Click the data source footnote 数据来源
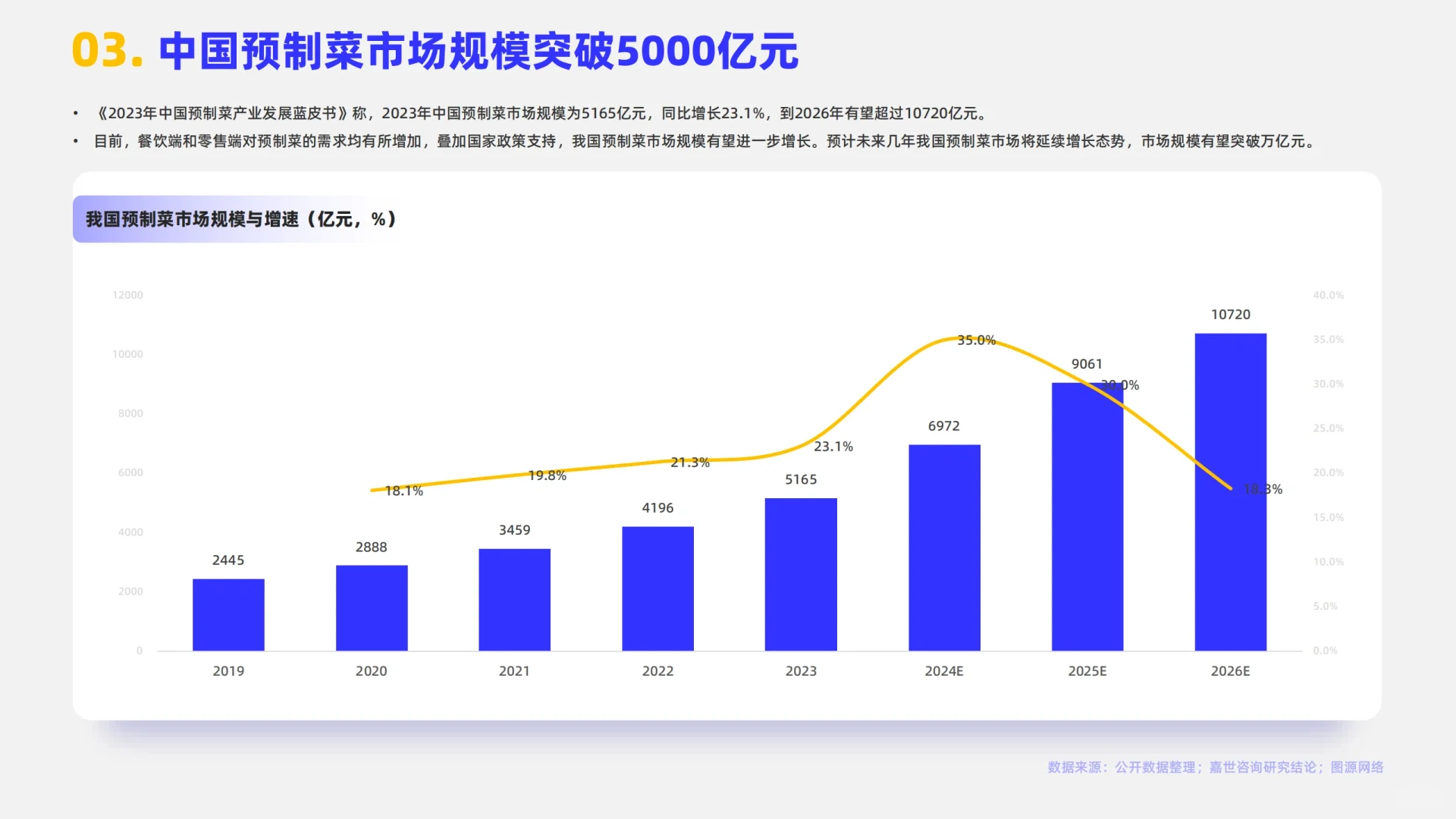Image resolution: width=1456 pixels, height=819 pixels. 1215,767
